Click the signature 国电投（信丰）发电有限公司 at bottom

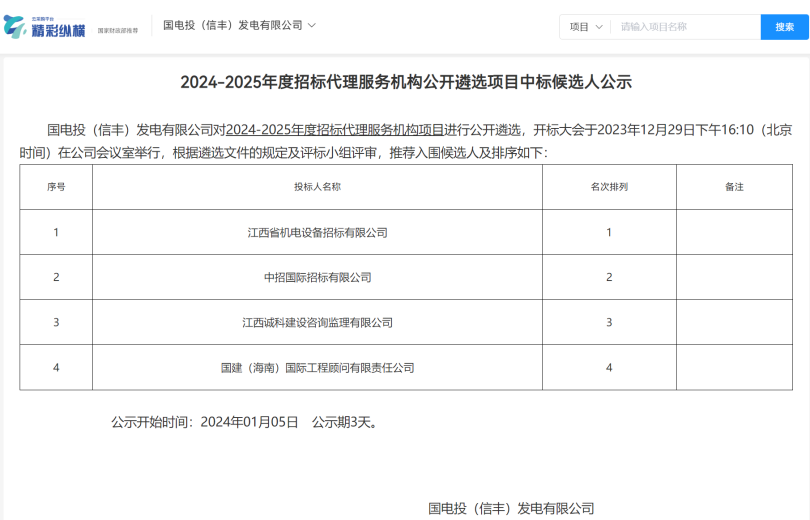coord(511,508)
